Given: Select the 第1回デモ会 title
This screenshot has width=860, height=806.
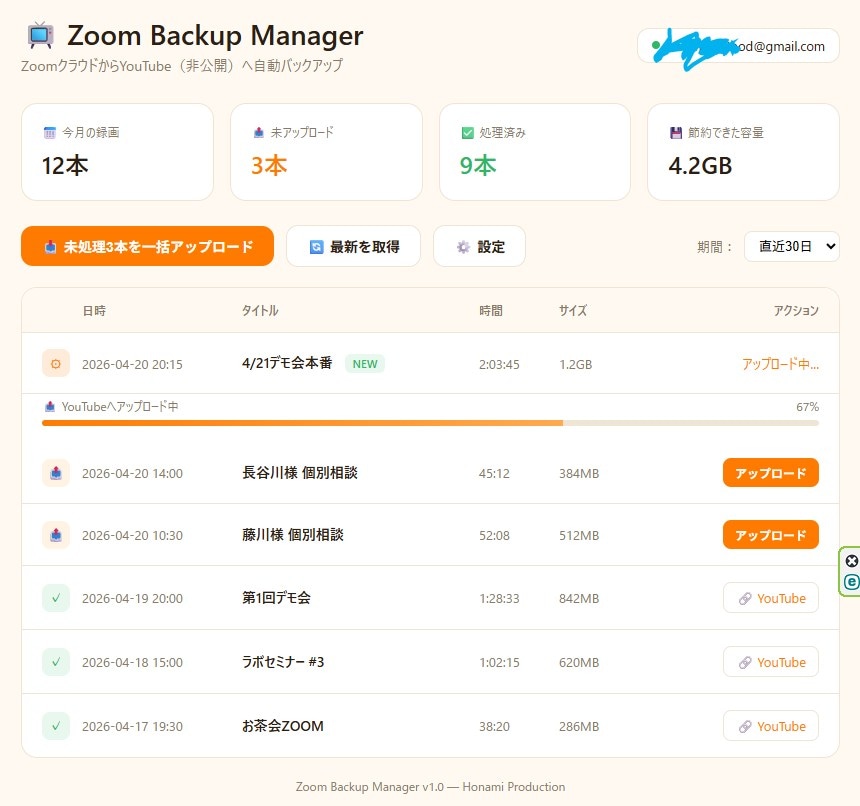Looking at the screenshot, I should coord(276,598).
